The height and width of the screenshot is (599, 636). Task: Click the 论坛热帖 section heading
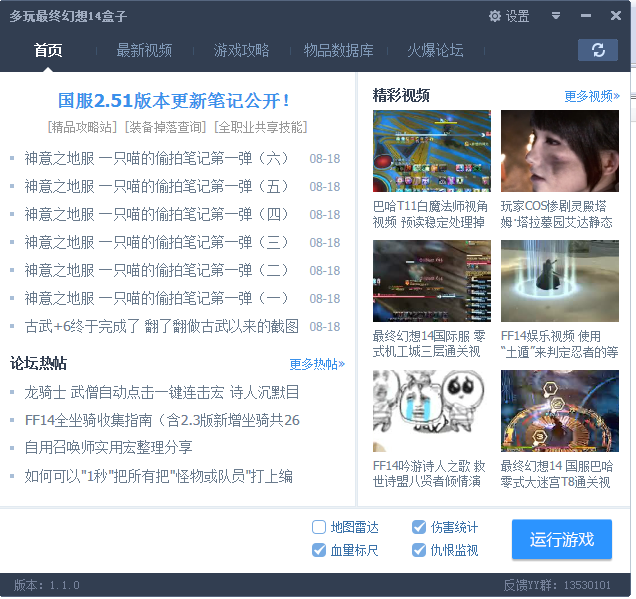tap(39, 363)
